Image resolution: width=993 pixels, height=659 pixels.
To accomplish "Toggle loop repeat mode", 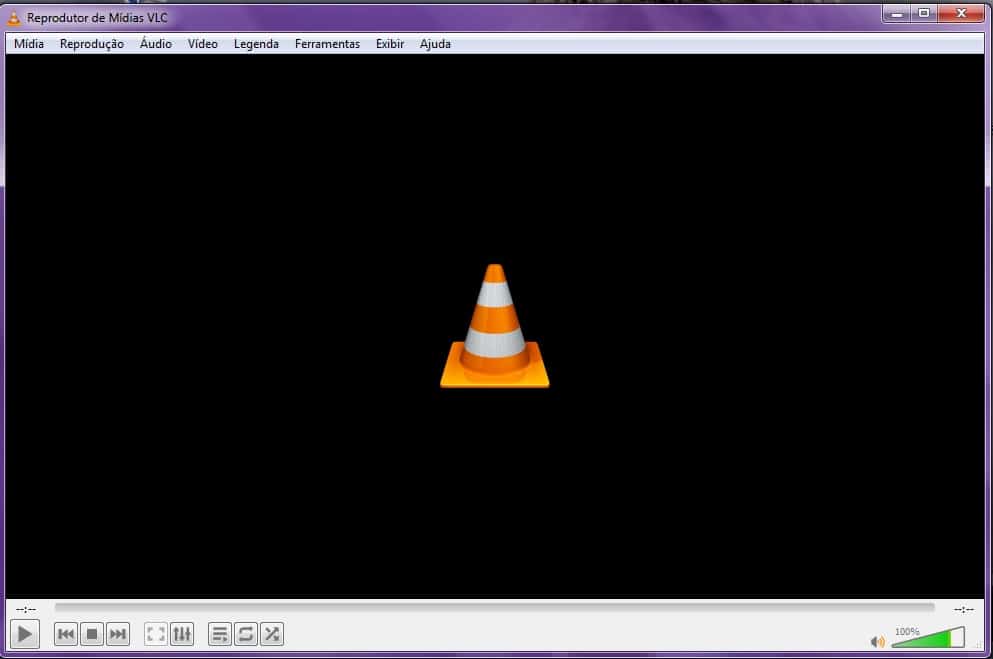I will pos(246,634).
